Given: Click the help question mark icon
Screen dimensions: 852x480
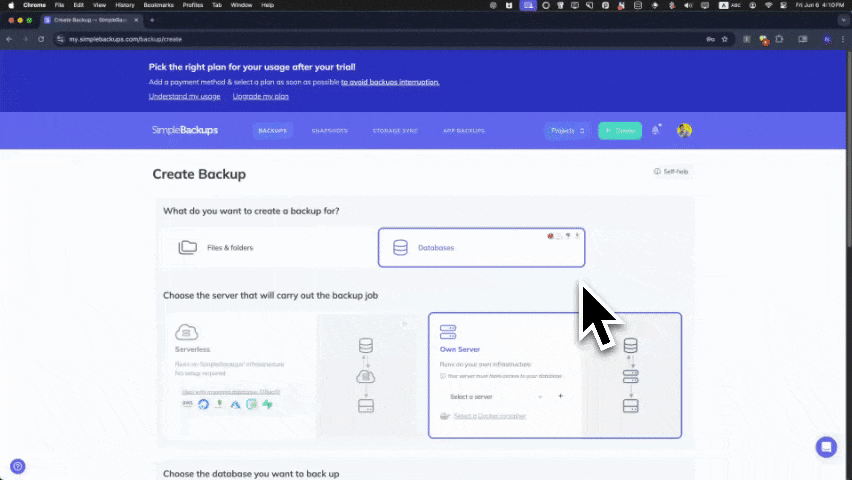Looking at the screenshot, I should coord(17,466).
